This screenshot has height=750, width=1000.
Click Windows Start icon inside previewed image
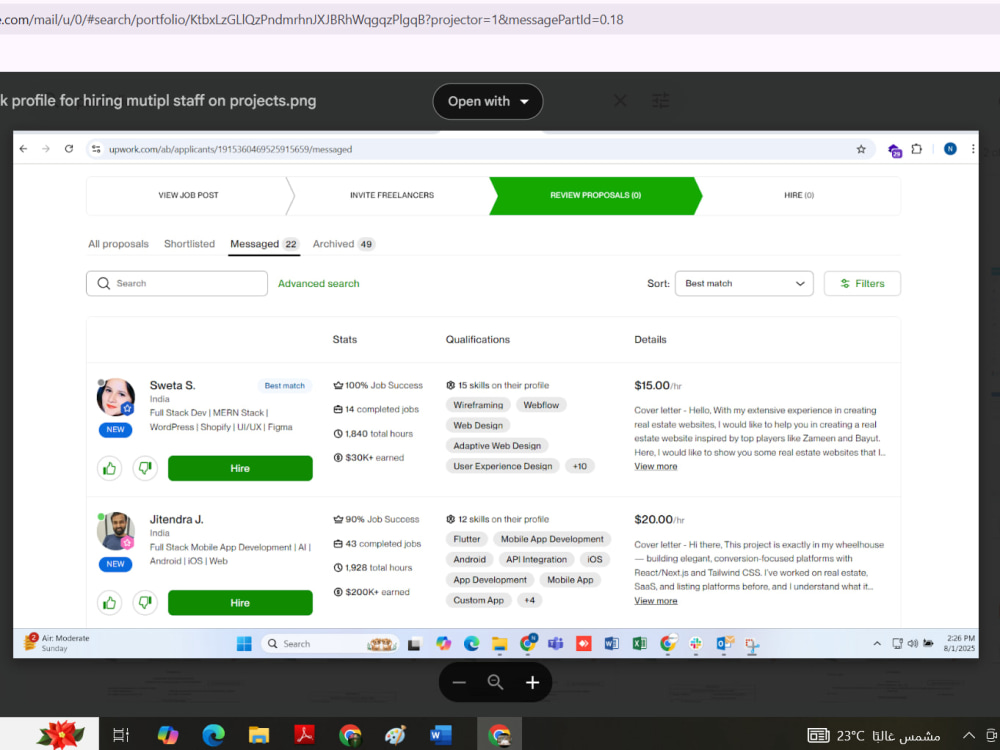point(244,643)
